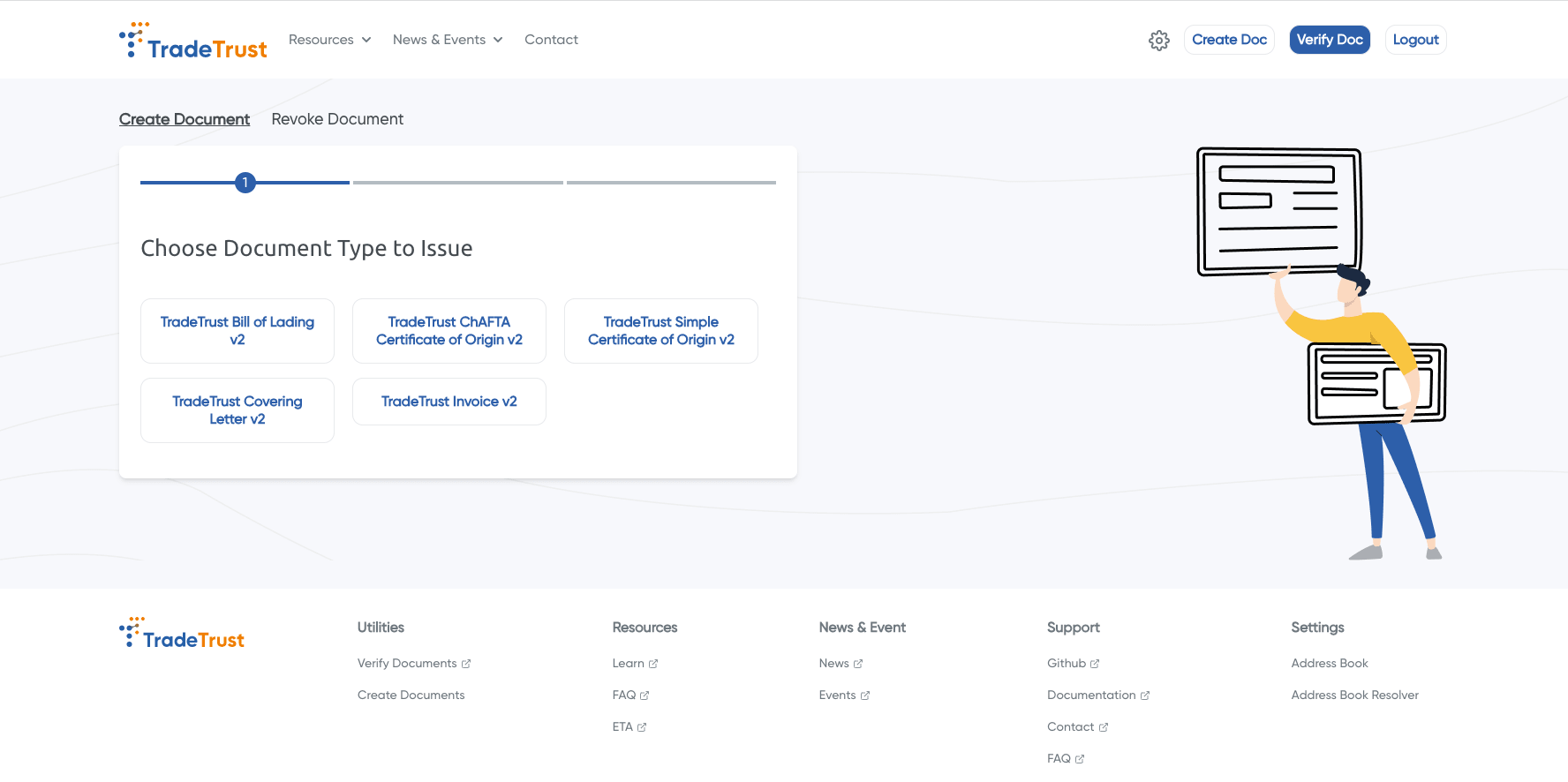Click external-link icon beside Documentation

coord(1145,696)
